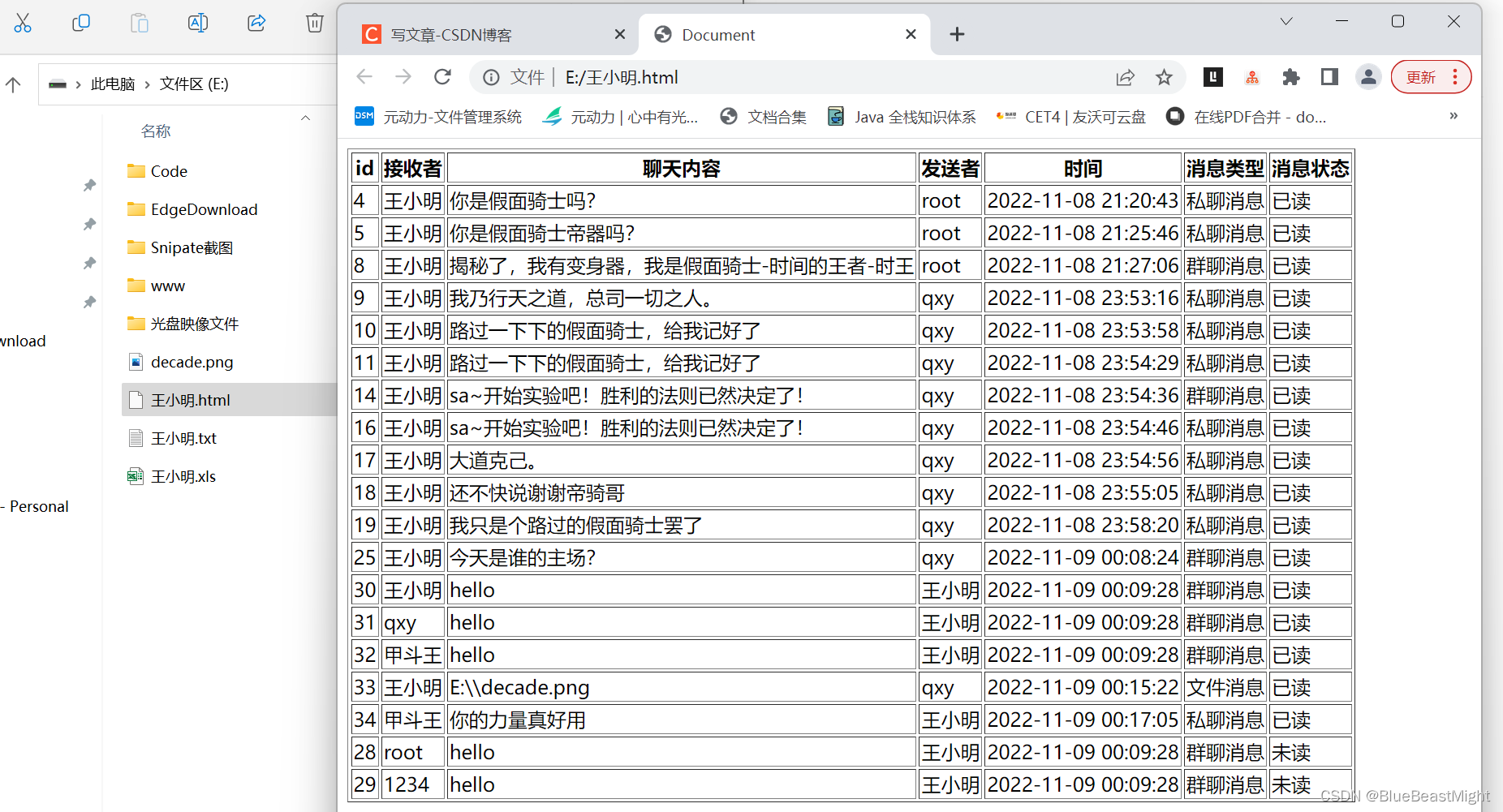The height and width of the screenshot is (812, 1503).
Task: Click the black L extension icon
Action: pos(1213,77)
